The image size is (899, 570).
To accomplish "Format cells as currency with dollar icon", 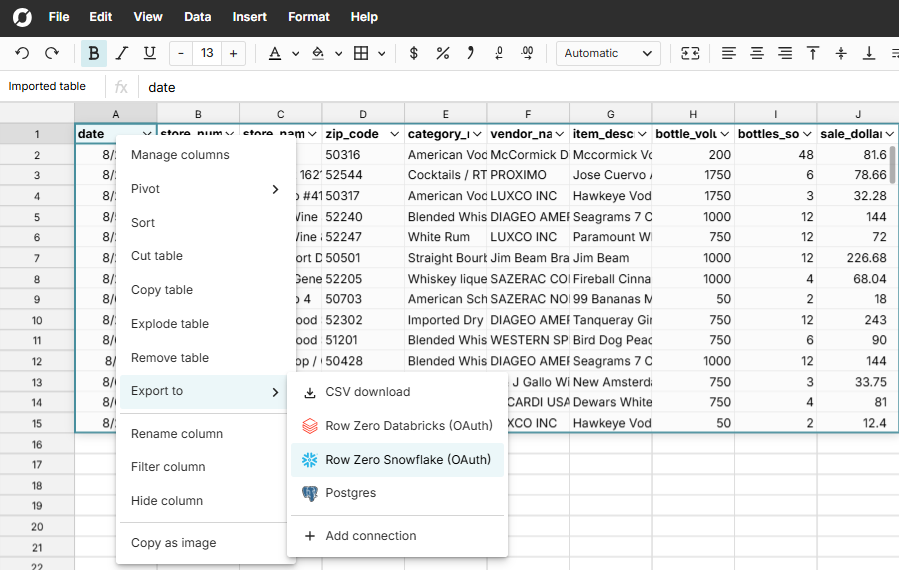I will (414, 53).
